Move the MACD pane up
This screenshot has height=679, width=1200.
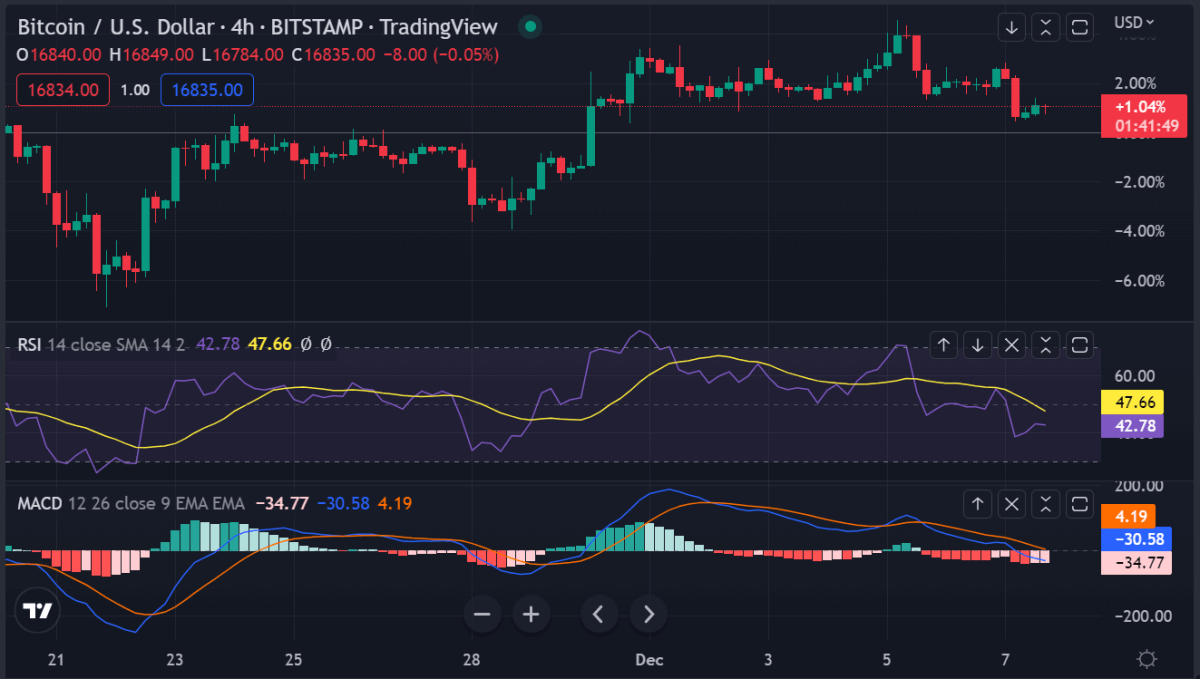point(978,503)
